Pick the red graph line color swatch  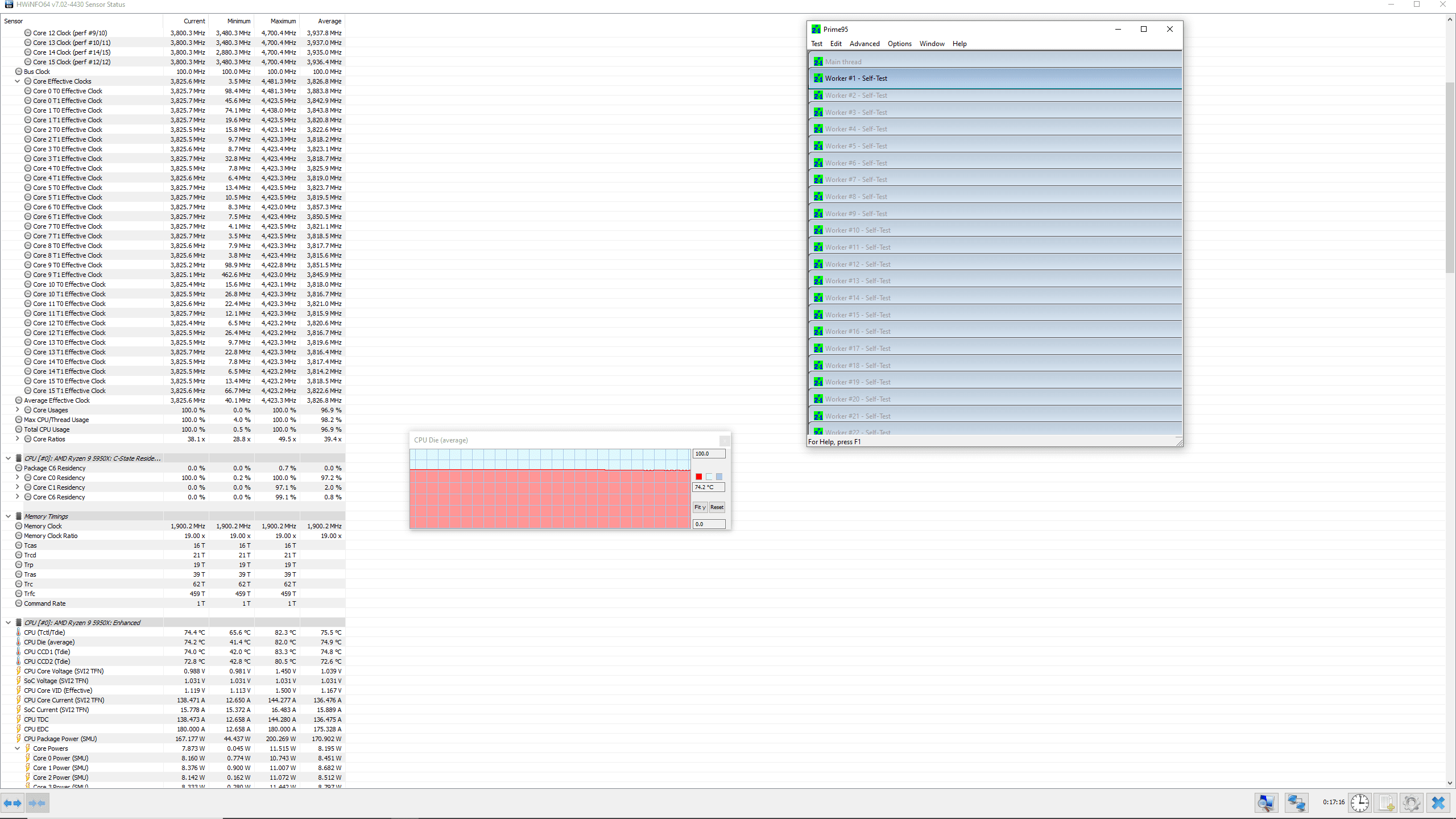tap(699, 477)
